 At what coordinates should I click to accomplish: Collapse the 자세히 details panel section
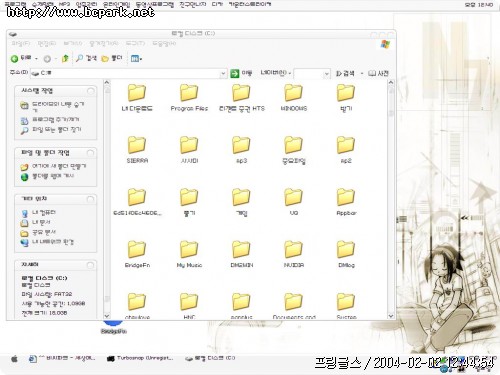click(x=90, y=265)
